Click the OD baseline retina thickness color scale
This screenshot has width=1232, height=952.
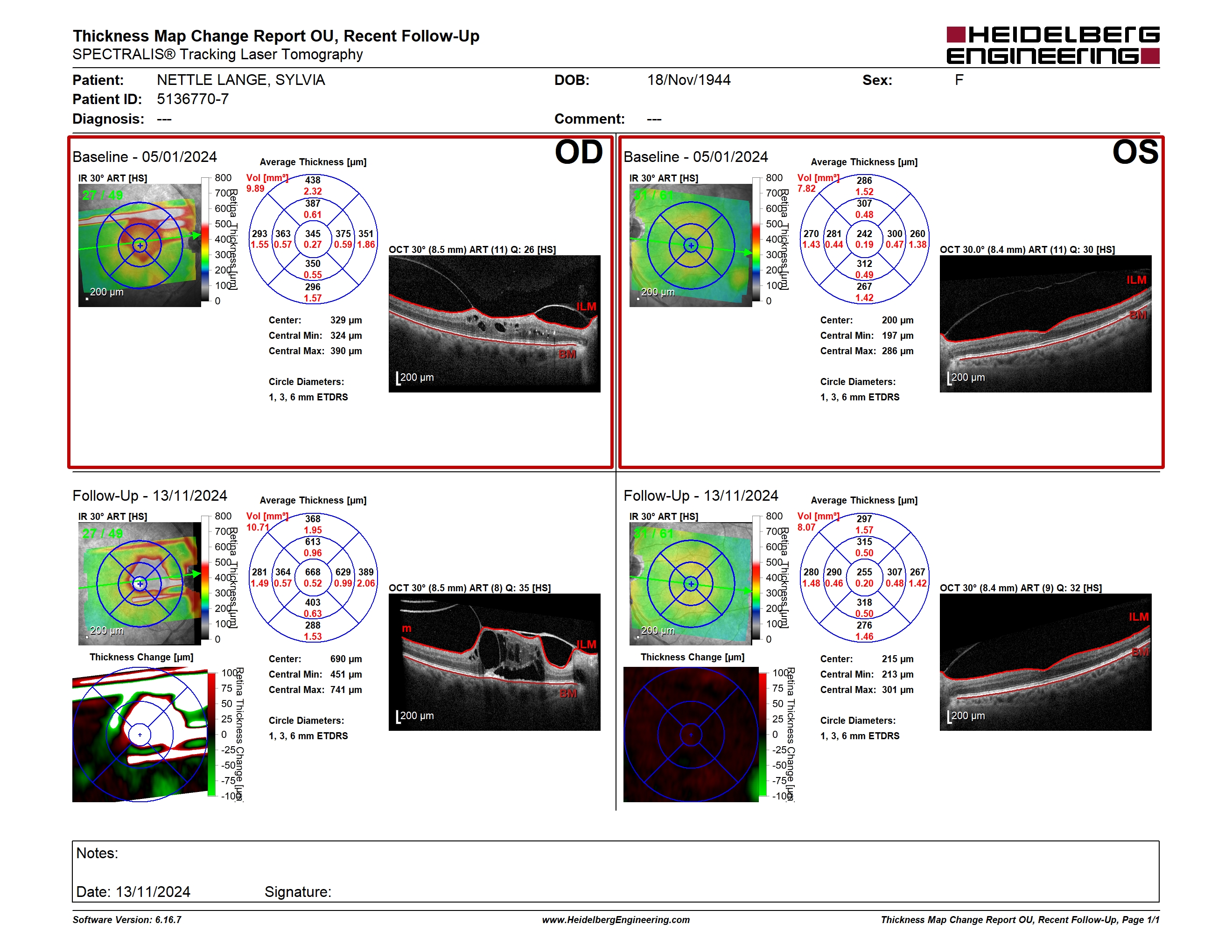(x=205, y=239)
